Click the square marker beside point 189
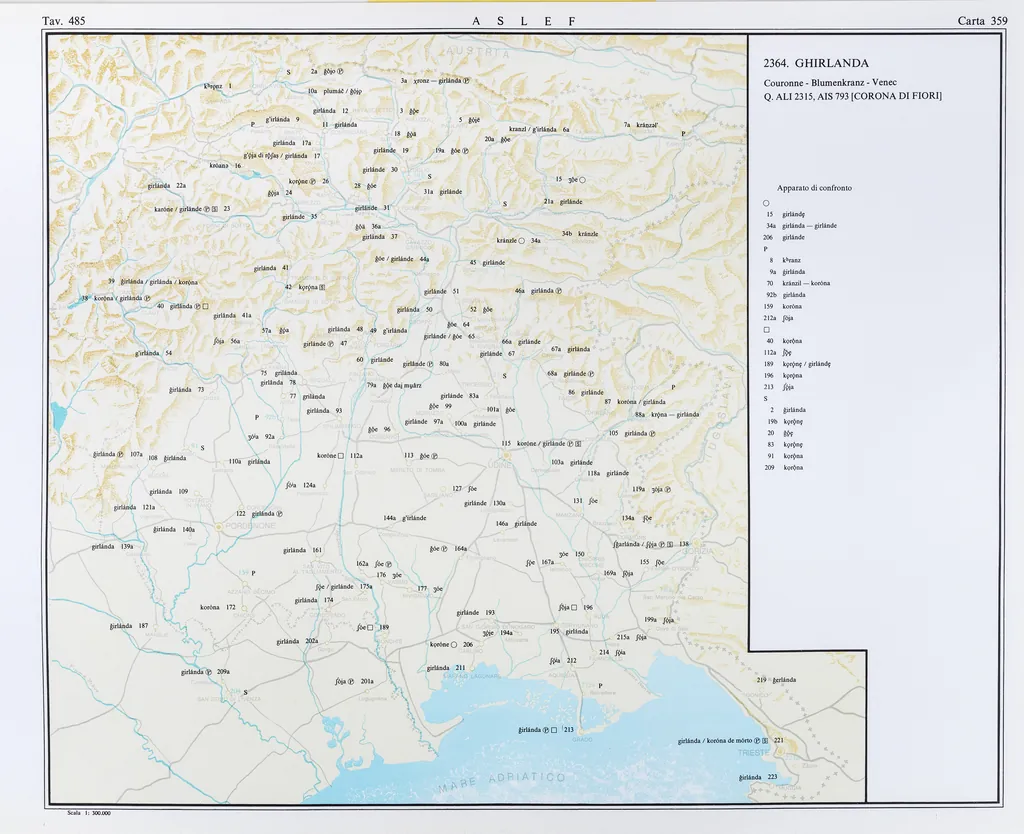Viewport: 1024px width, 834px height. [x=370, y=628]
